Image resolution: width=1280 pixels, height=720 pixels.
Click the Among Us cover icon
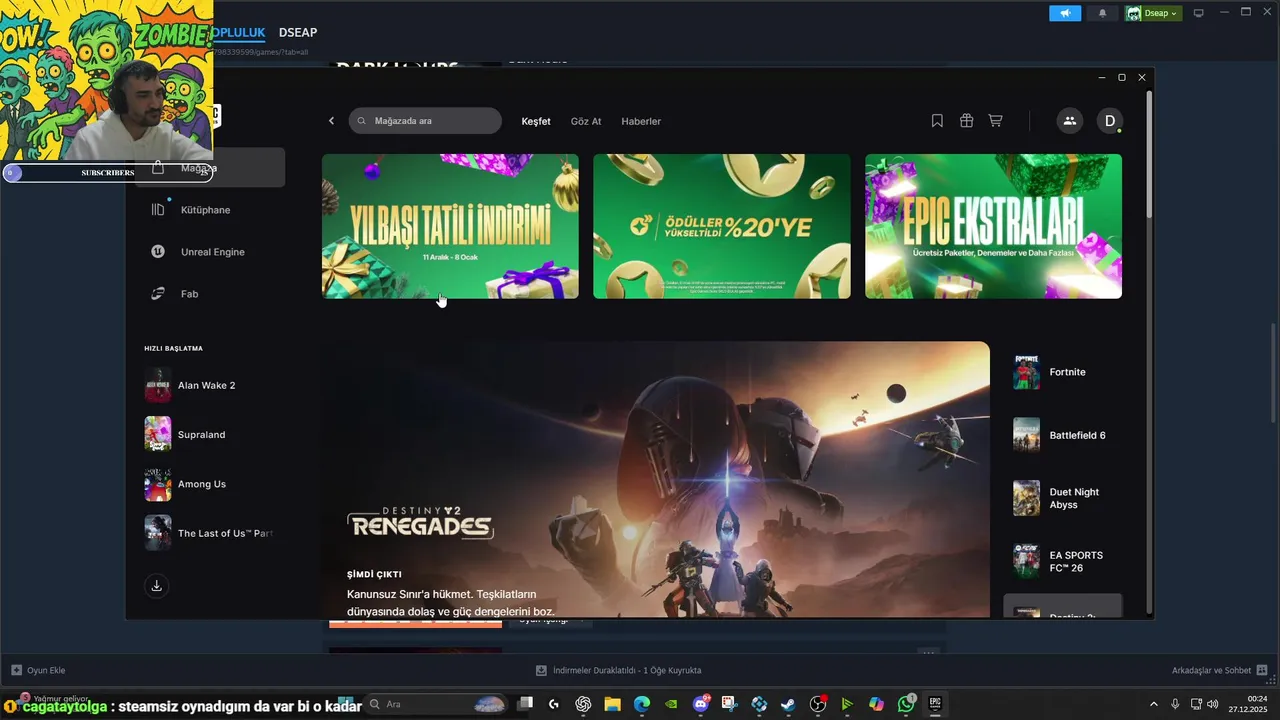pos(158,484)
